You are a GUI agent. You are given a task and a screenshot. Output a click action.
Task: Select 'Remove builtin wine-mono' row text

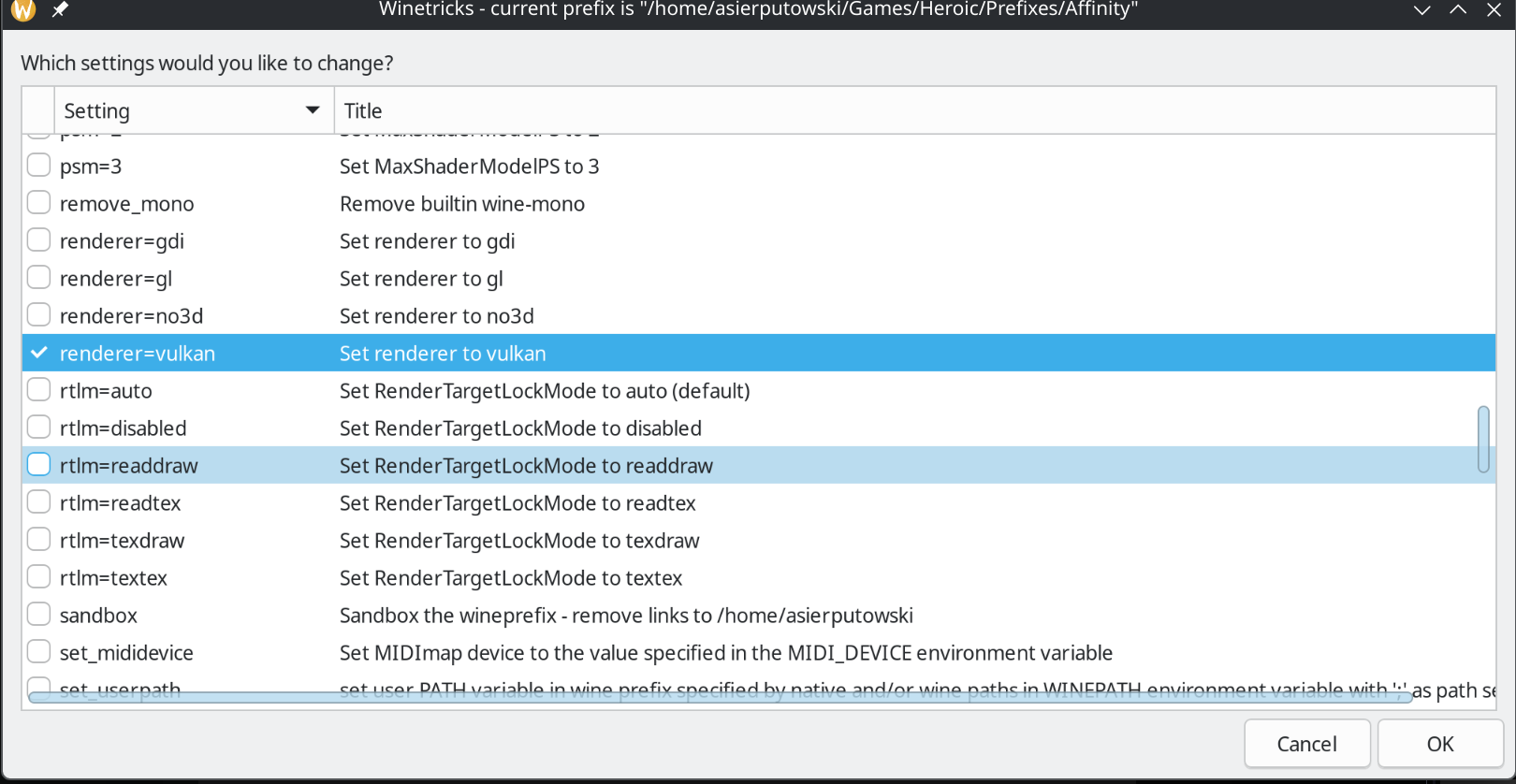tap(462, 204)
